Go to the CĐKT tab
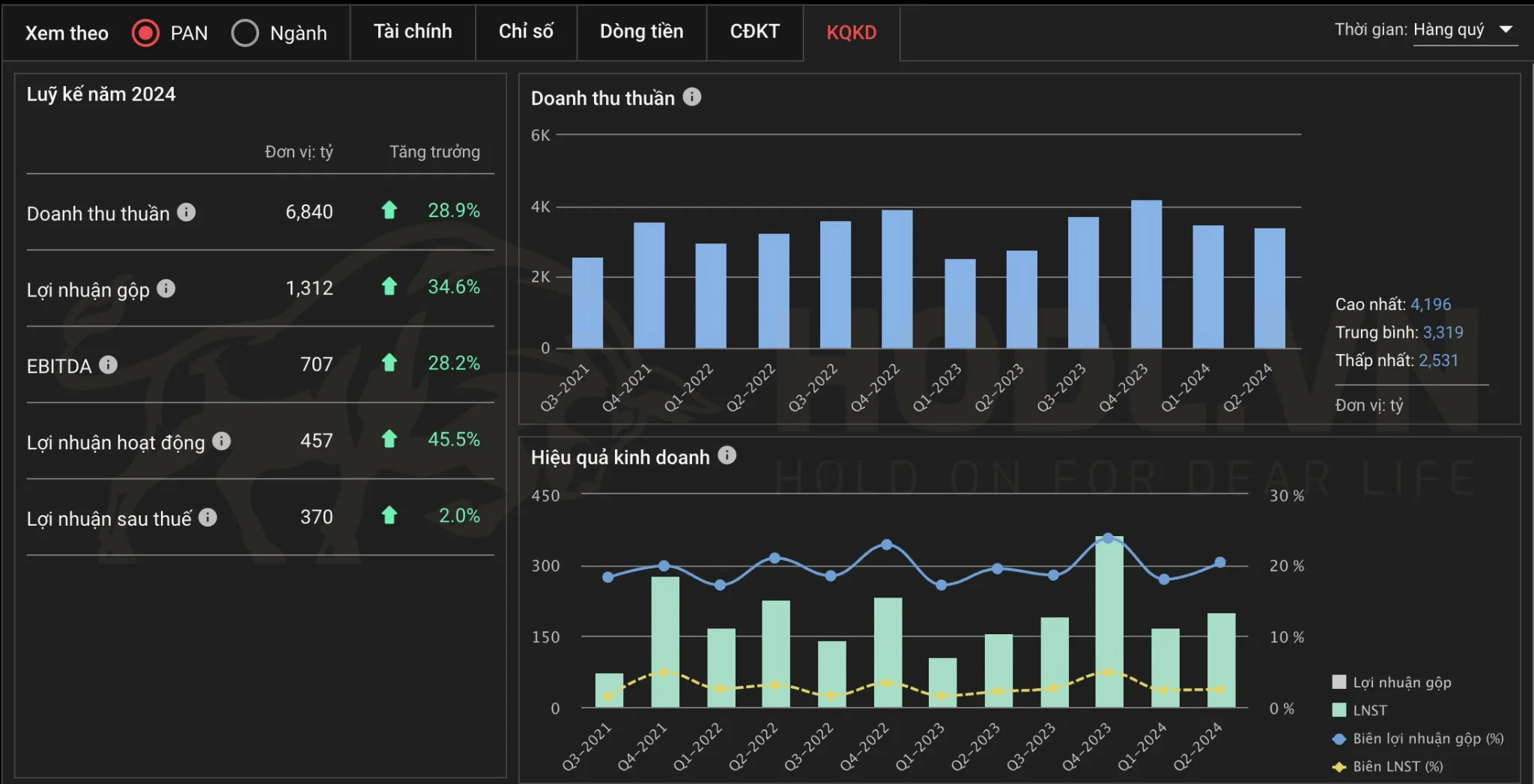Viewport: 1534px width, 784px height. (754, 31)
